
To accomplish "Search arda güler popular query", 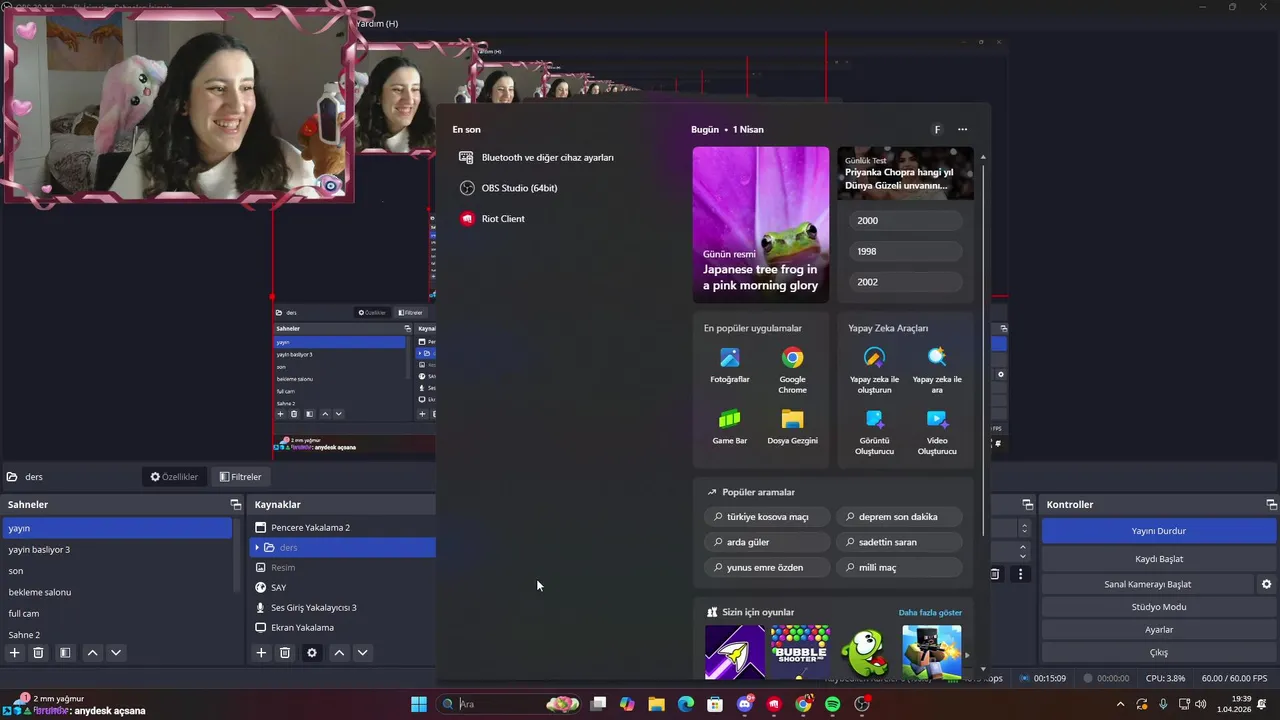I will click(767, 542).
